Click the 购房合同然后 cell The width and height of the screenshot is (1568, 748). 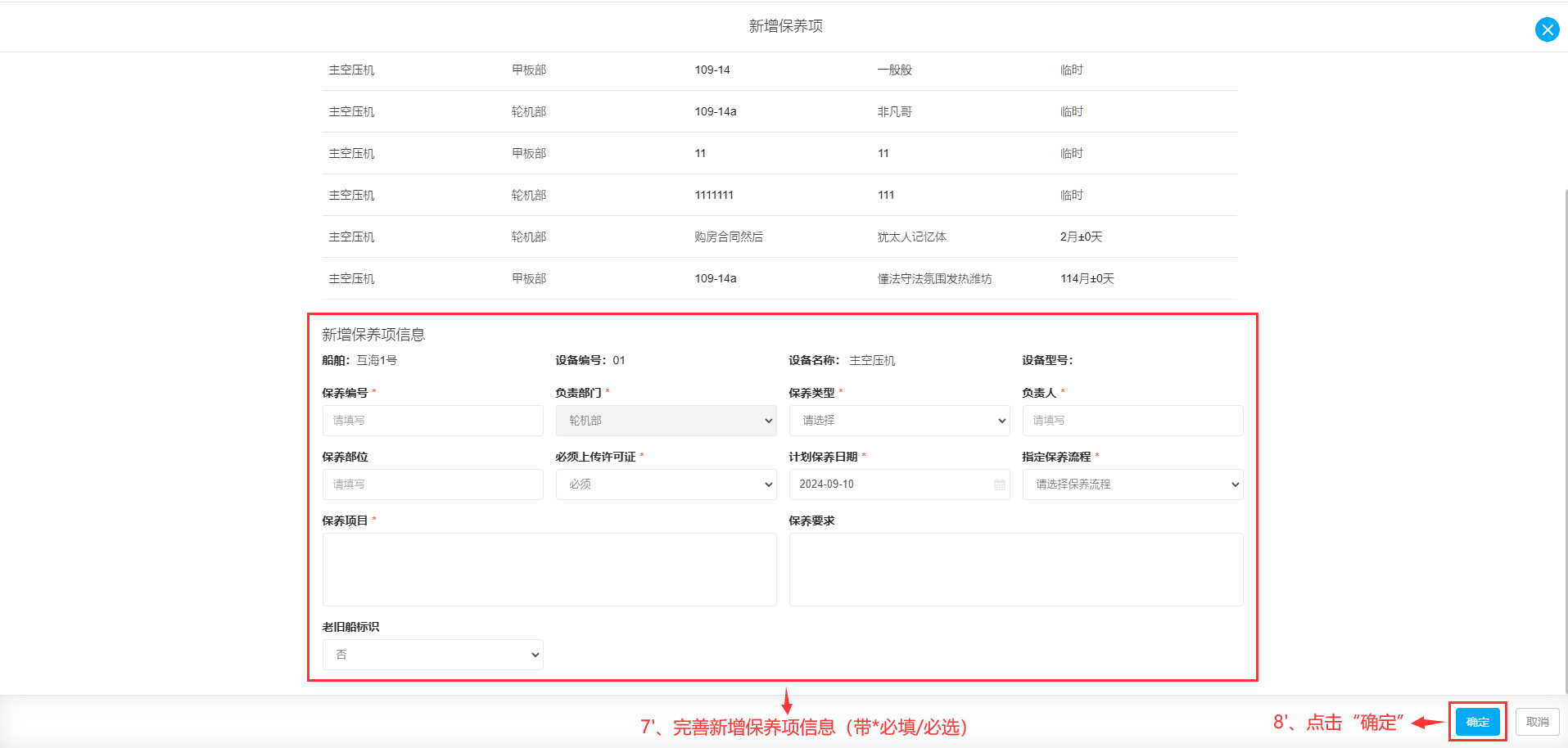click(729, 237)
